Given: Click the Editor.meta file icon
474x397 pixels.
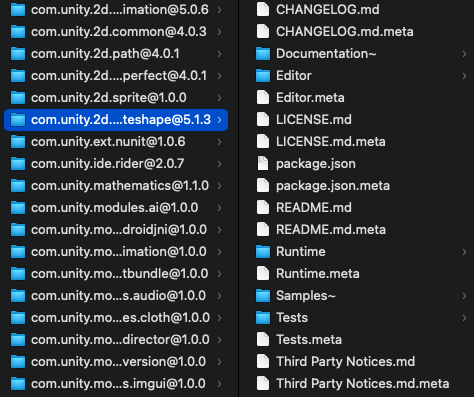Looking at the screenshot, I should click(263, 98).
